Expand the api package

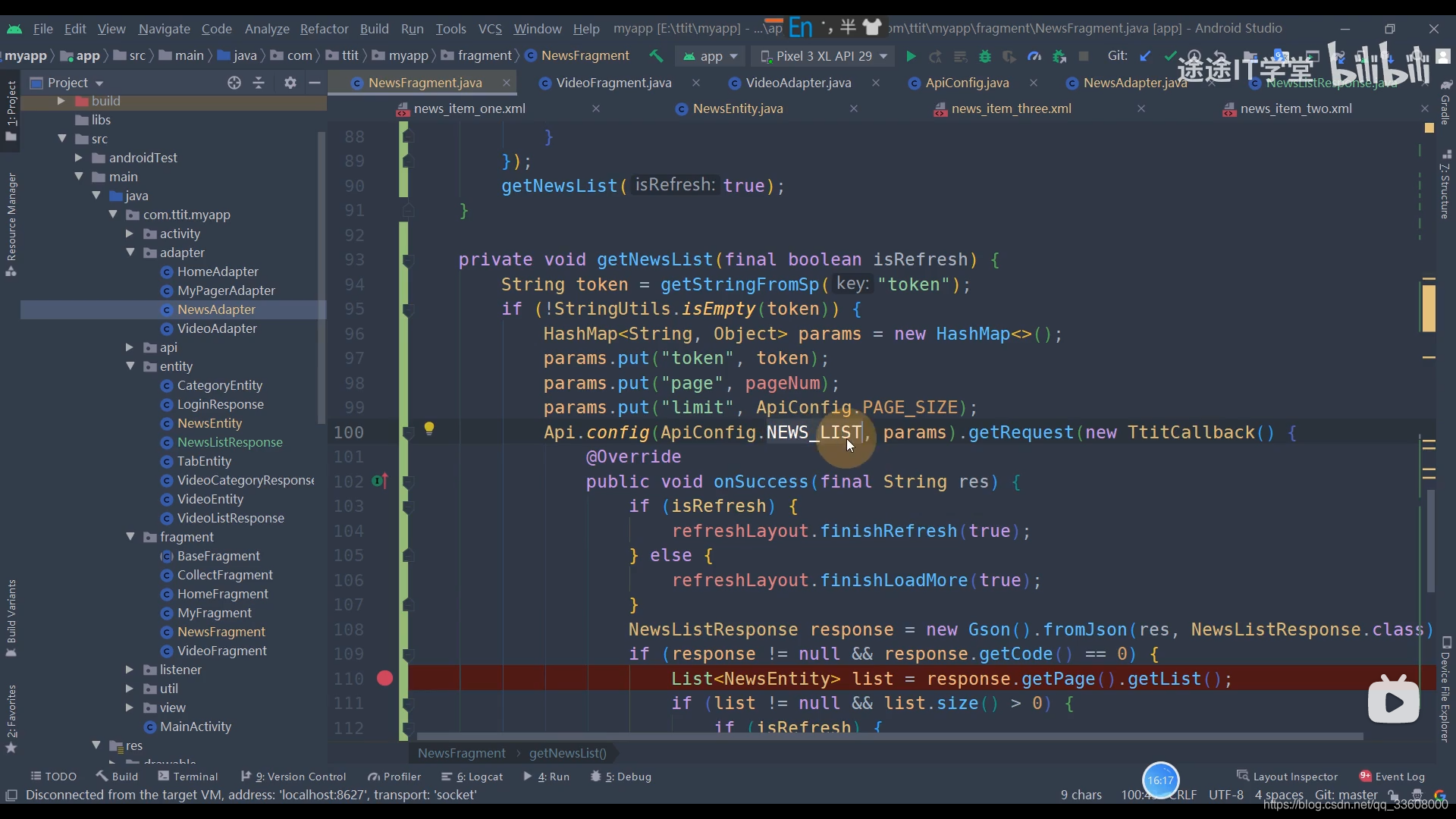(x=130, y=347)
